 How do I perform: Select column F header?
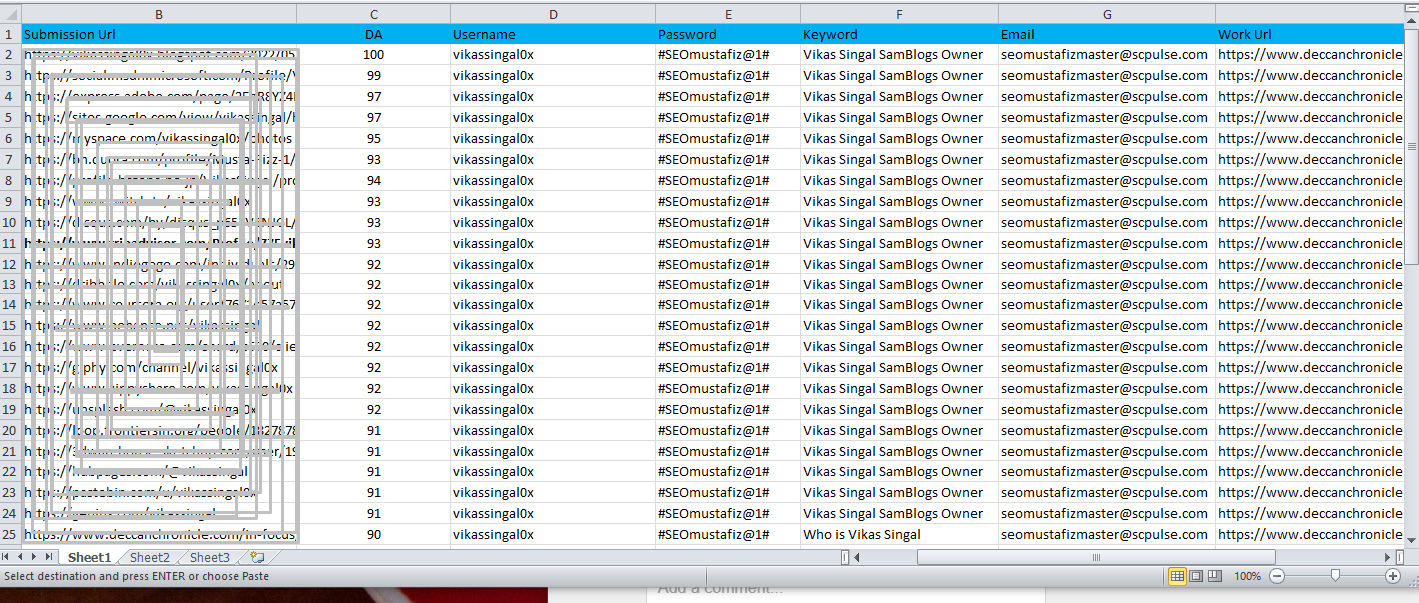click(x=899, y=13)
